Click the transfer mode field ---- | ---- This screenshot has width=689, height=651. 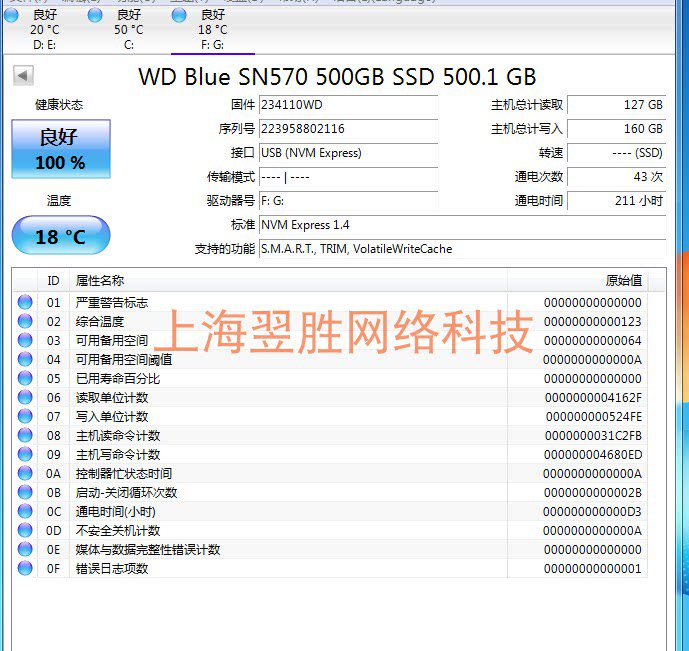pyautogui.click(x=348, y=177)
